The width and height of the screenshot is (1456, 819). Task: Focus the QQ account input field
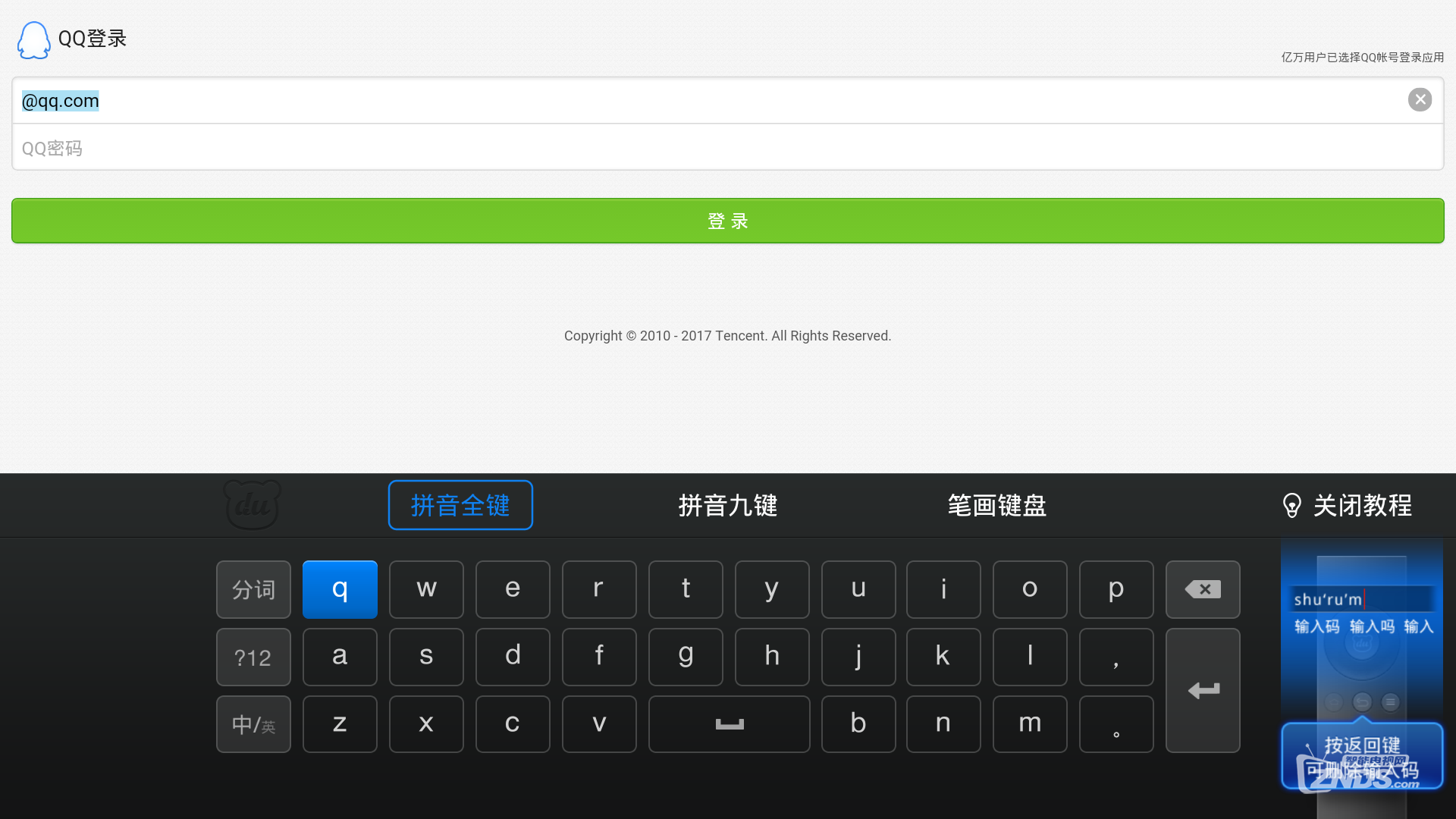point(728,100)
